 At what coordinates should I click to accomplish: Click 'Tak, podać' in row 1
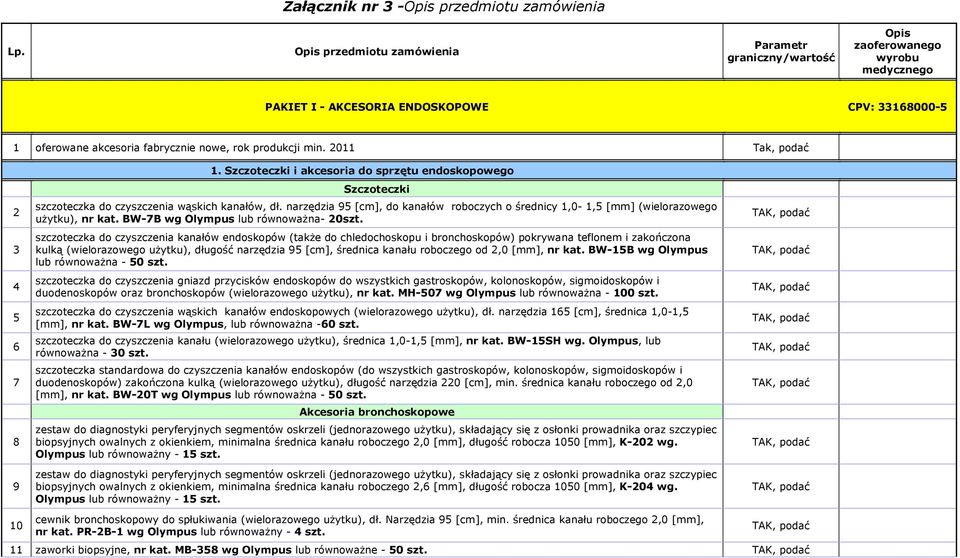click(781, 148)
